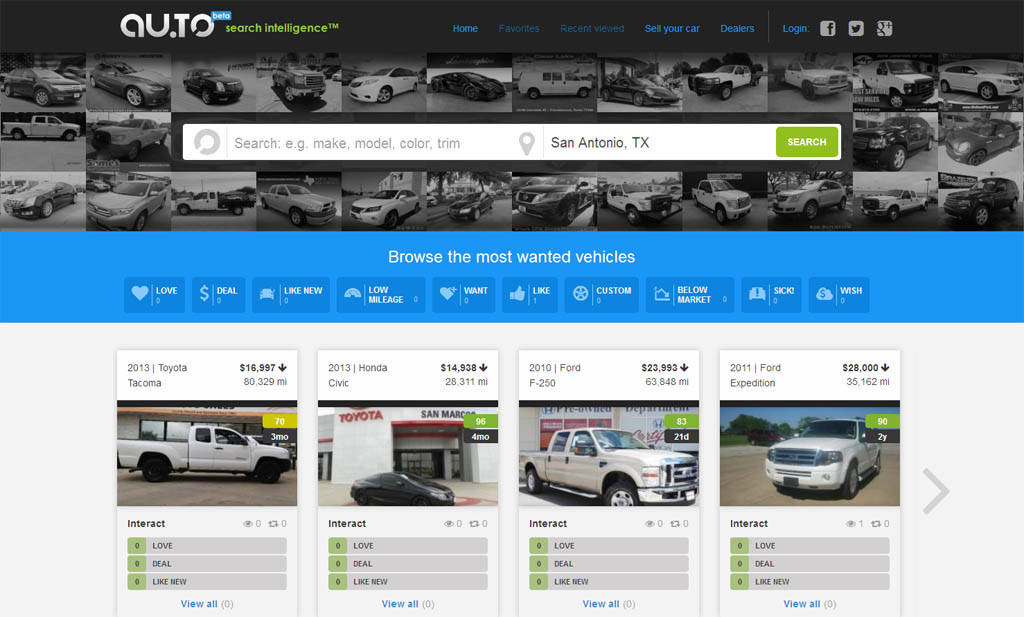Browse LIKE NEW vehicles category
1024x617 pixels.
click(x=291, y=294)
